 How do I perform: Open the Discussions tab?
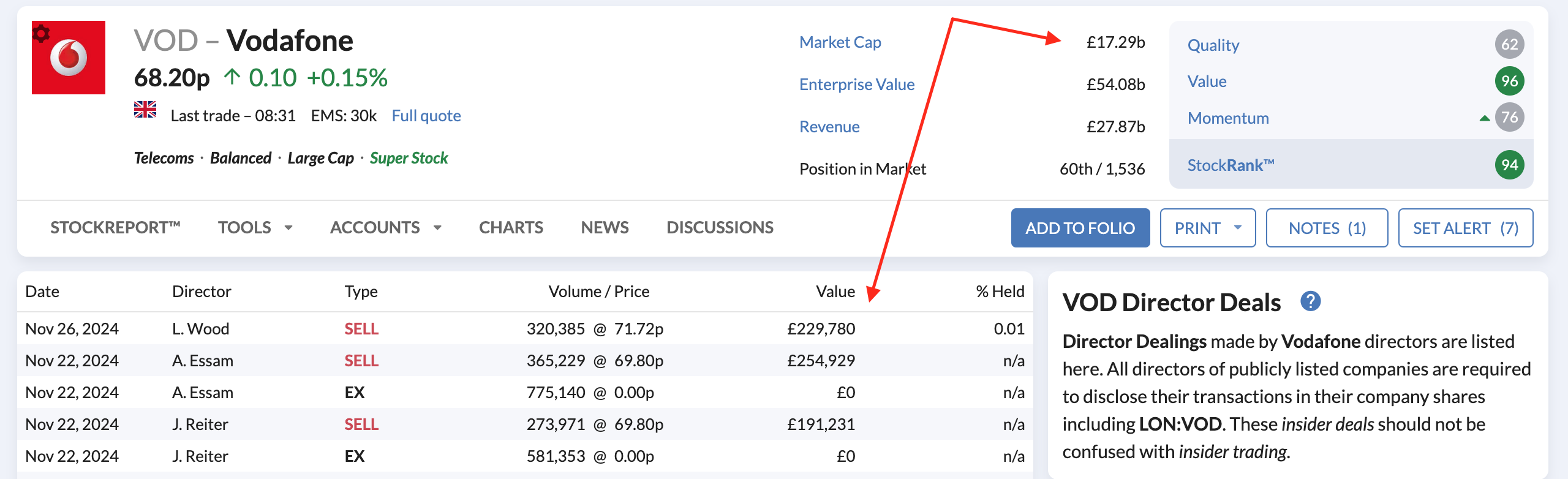[x=720, y=228]
